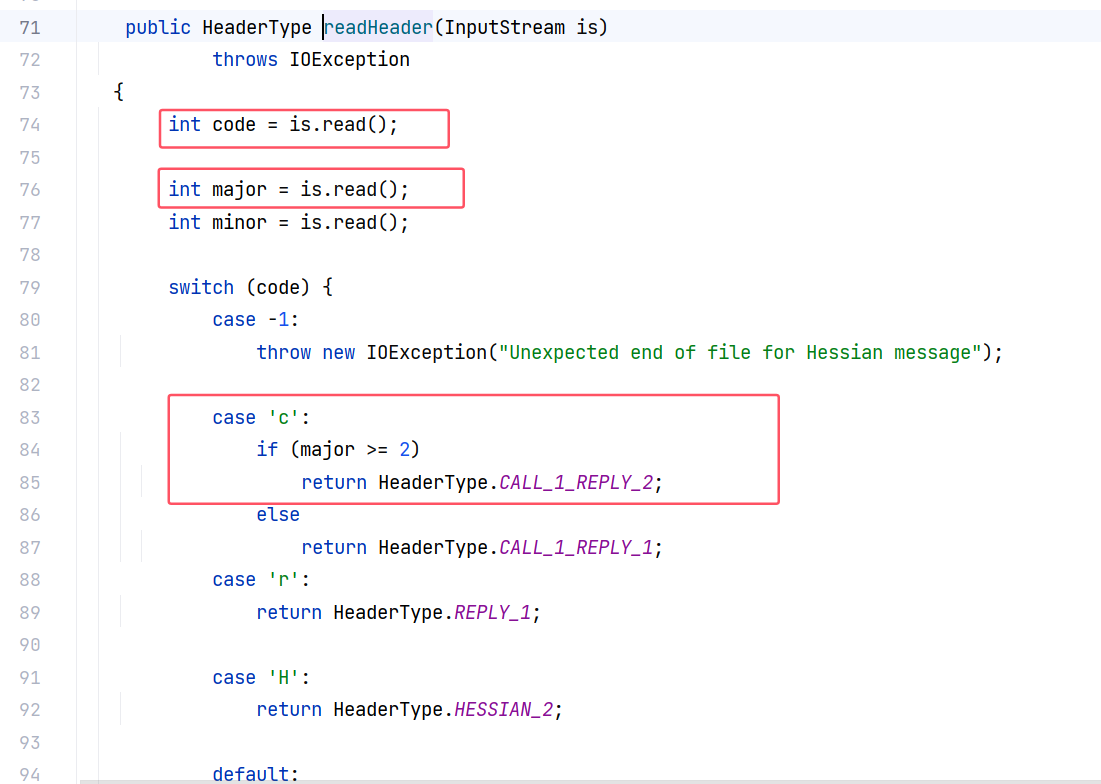Click the else keyword on line 86
Image resolution: width=1101 pixels, height=784 pixels.
click(278, 515)
